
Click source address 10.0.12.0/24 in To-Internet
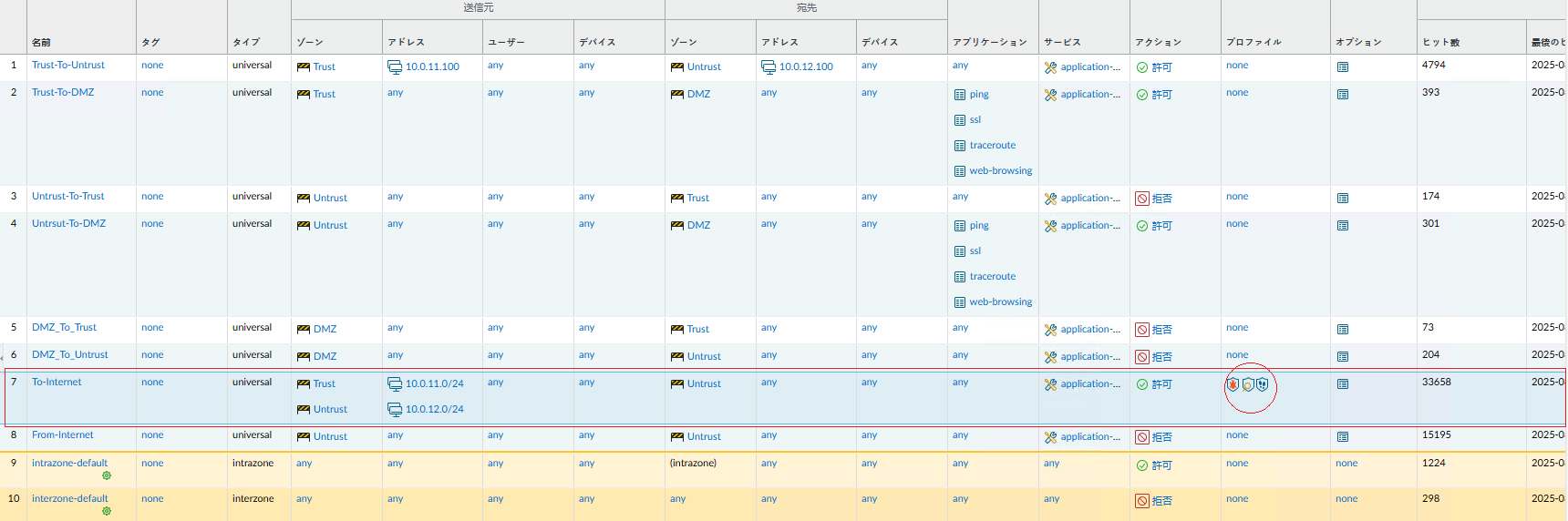[434, 410]
